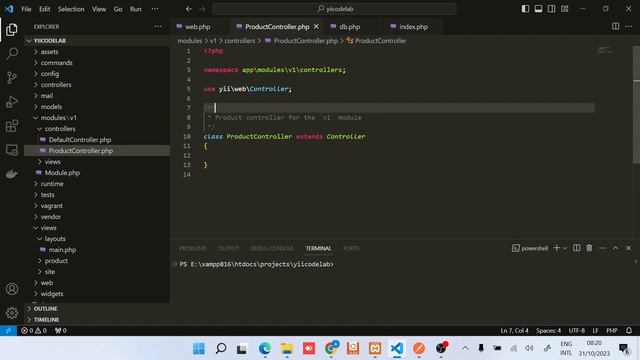Viewport: 640px width, 360px height.
Task: Expand the vendor folder
Action: pyautogui.click(x=97, y=217)
